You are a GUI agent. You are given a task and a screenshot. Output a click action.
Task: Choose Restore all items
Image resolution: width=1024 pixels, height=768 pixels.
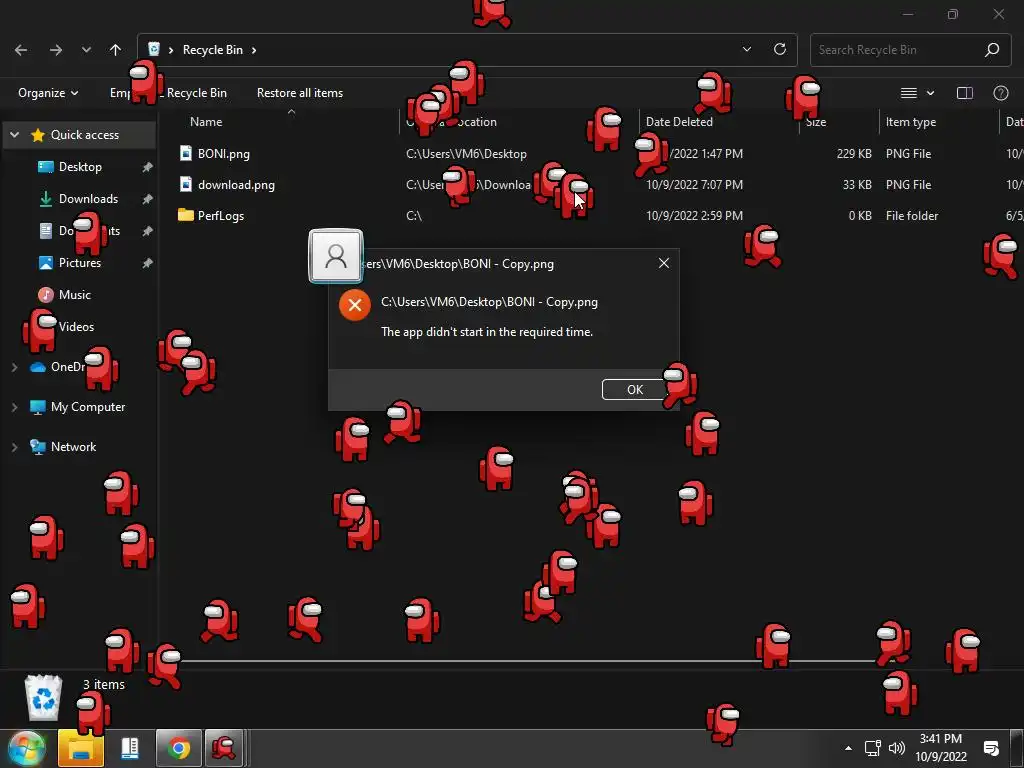[300, 93]
